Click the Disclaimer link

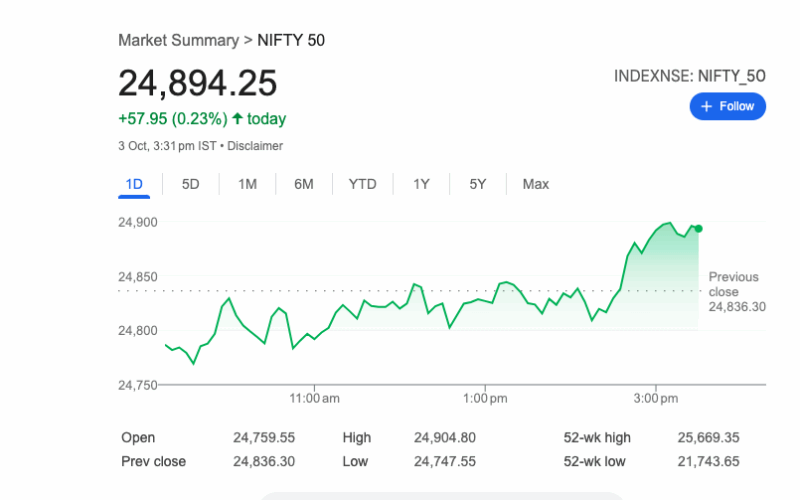255,146
